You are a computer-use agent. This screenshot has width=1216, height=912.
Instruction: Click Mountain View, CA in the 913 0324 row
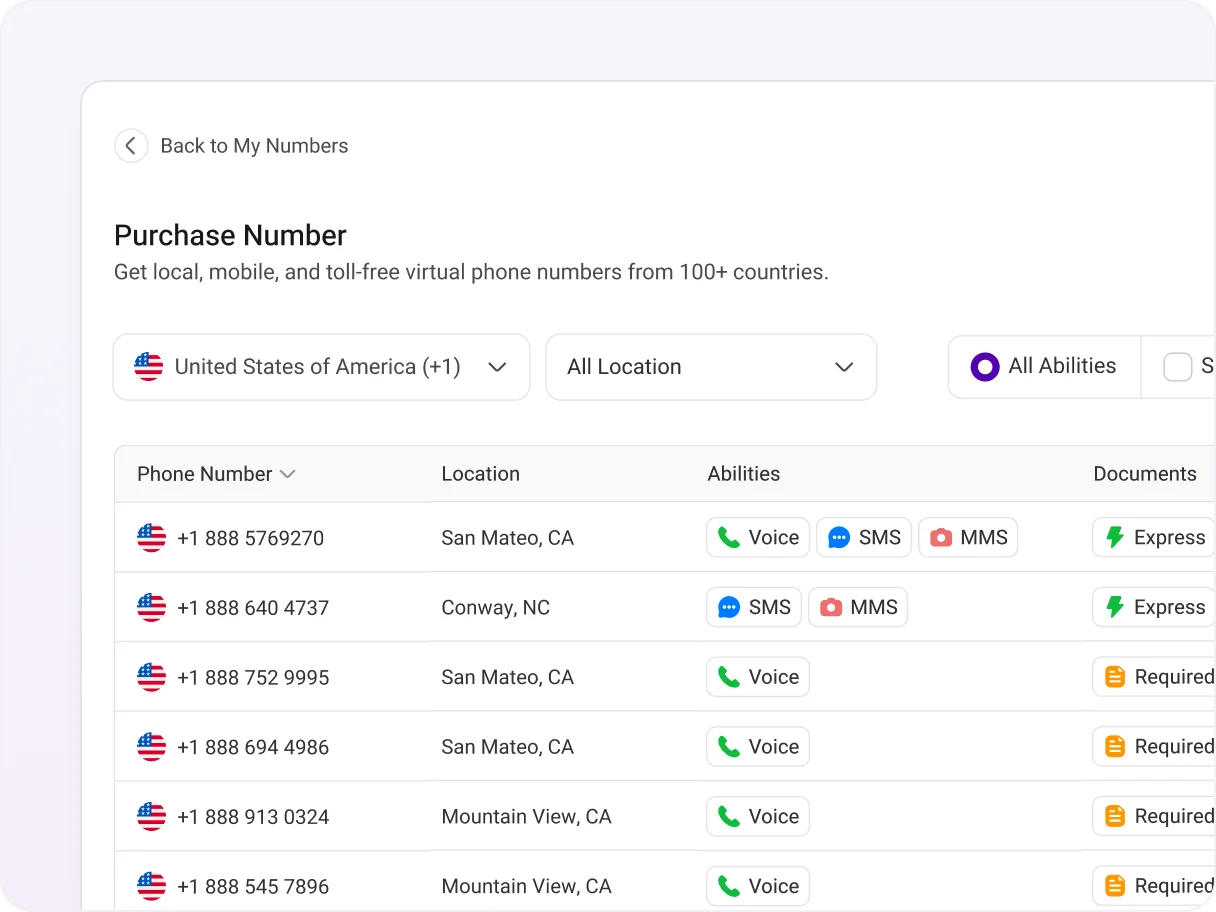click(527, 817)
